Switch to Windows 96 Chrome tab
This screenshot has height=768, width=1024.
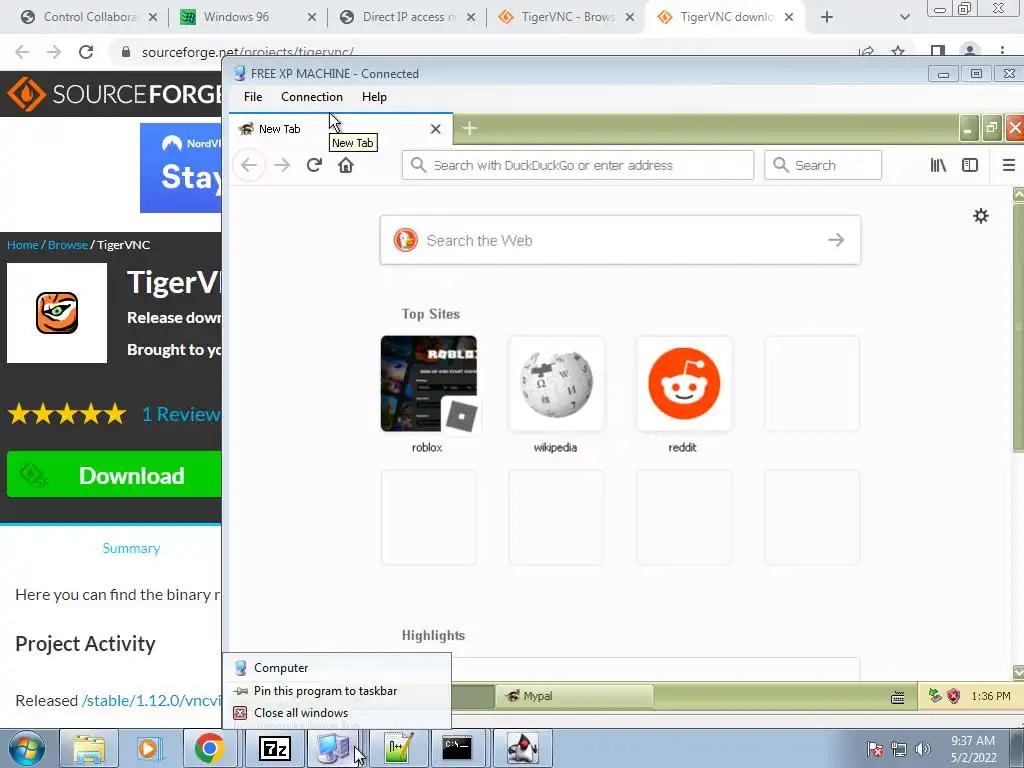click(248, 17)
